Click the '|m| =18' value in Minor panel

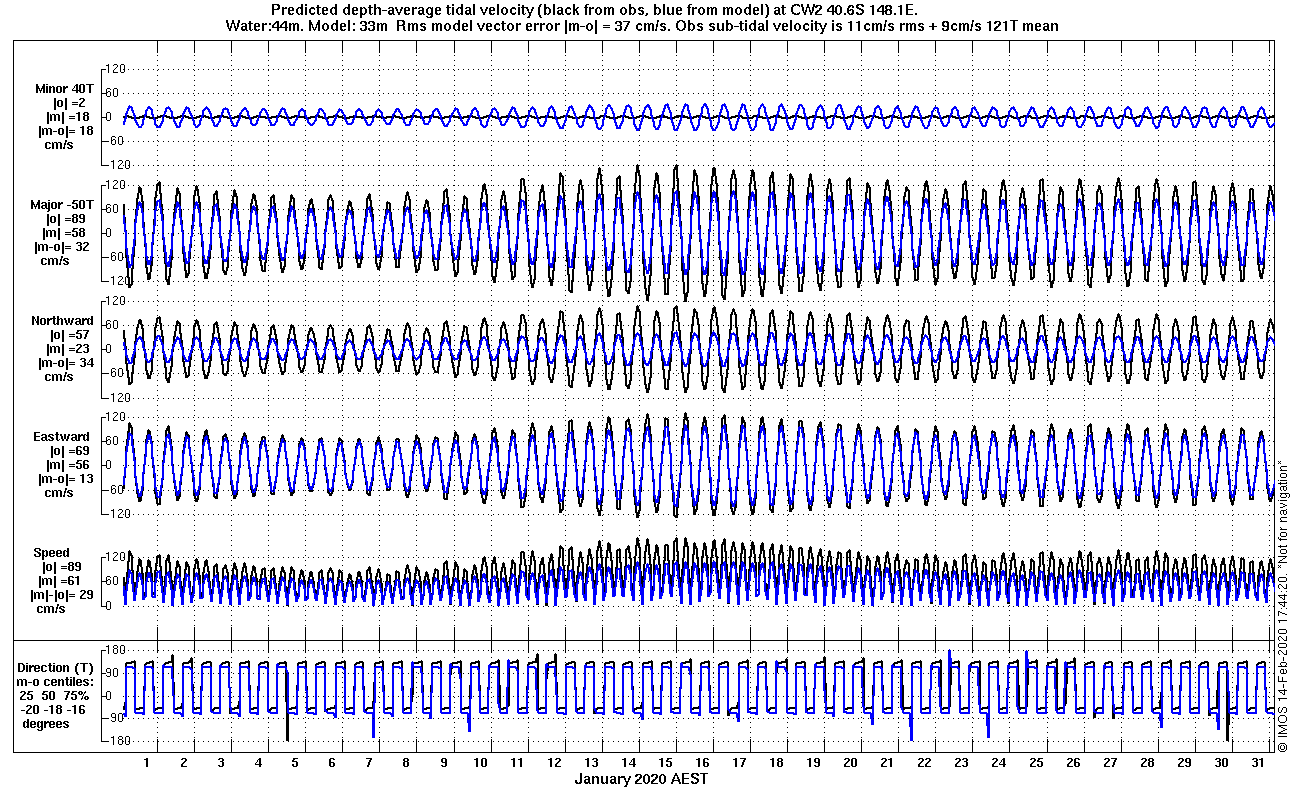point(68,117)
